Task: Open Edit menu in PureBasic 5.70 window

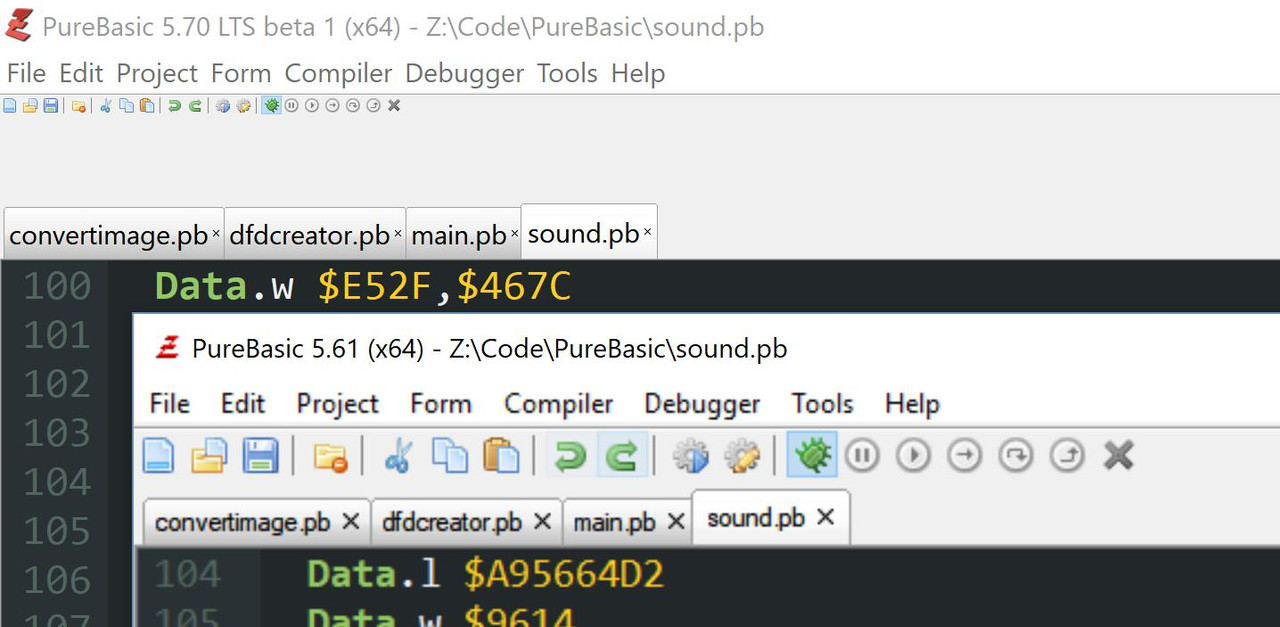Action: (x=81, y=73)
